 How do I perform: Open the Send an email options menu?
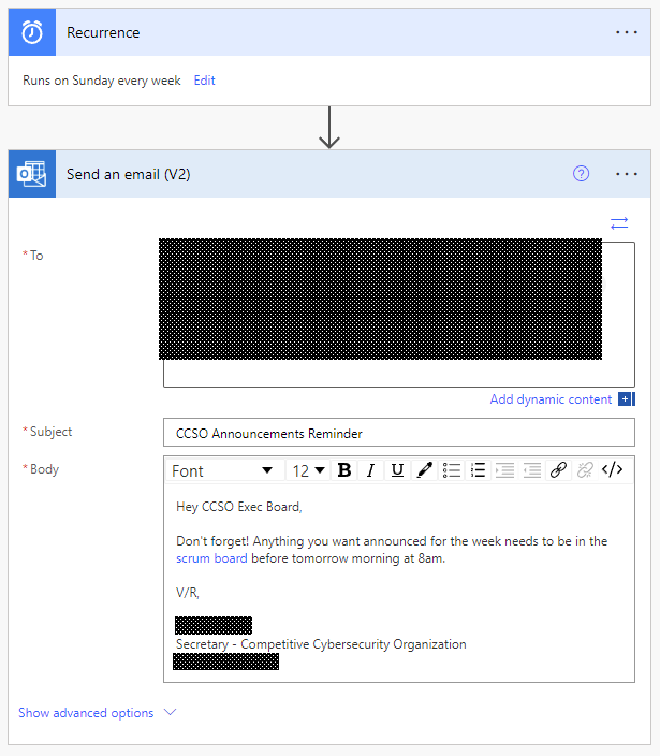point(626,174)
